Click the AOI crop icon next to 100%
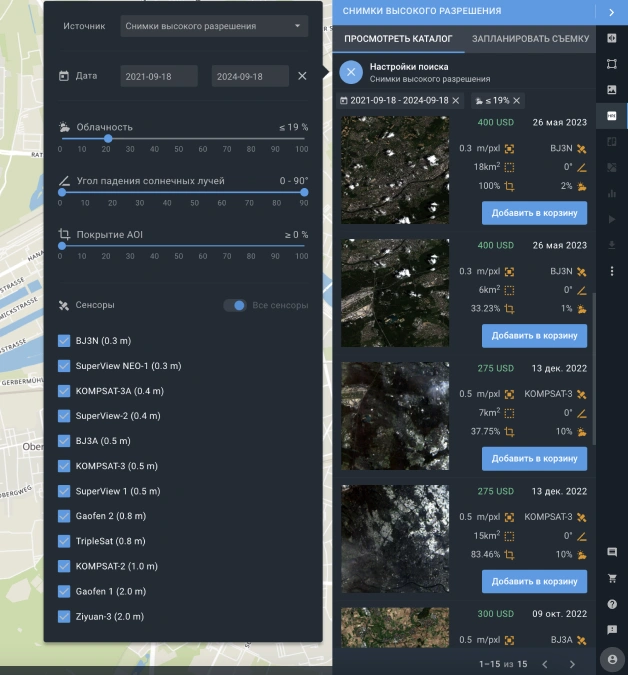628x675 pixels. pos(509,186)
